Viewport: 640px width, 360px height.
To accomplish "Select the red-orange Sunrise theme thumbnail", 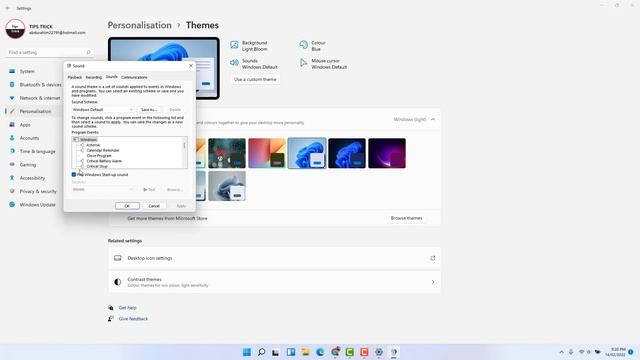I will coord(267,153).
